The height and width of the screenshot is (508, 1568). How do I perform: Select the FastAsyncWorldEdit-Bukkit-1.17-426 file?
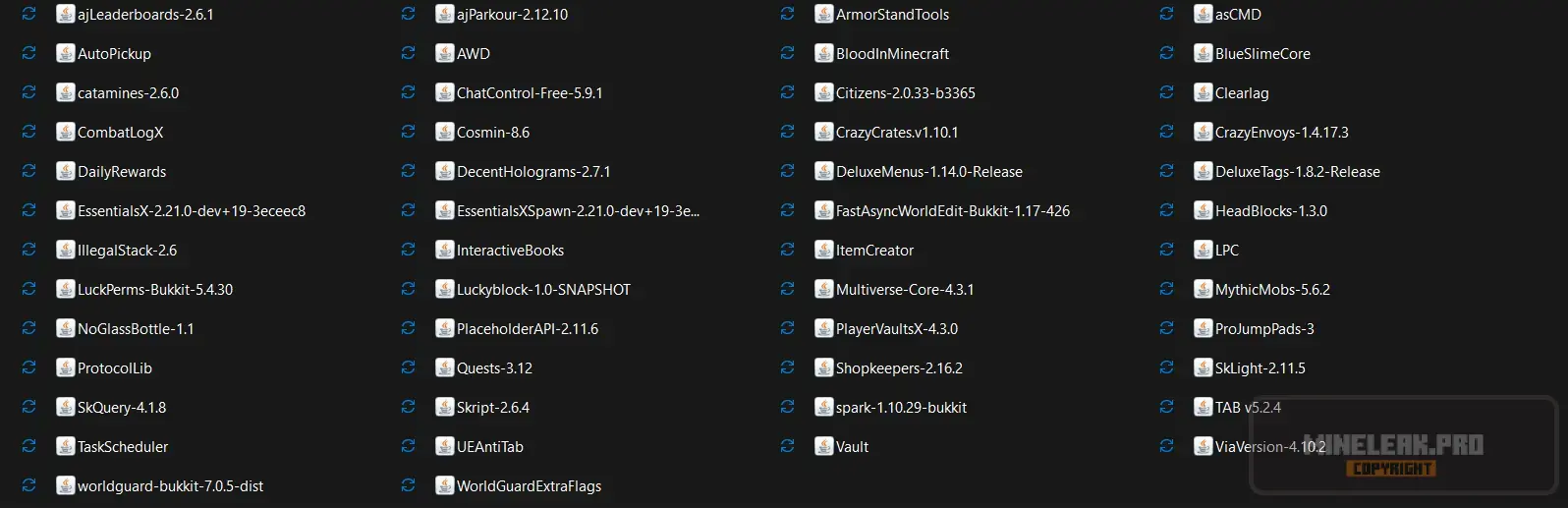[x=952, y=211]
